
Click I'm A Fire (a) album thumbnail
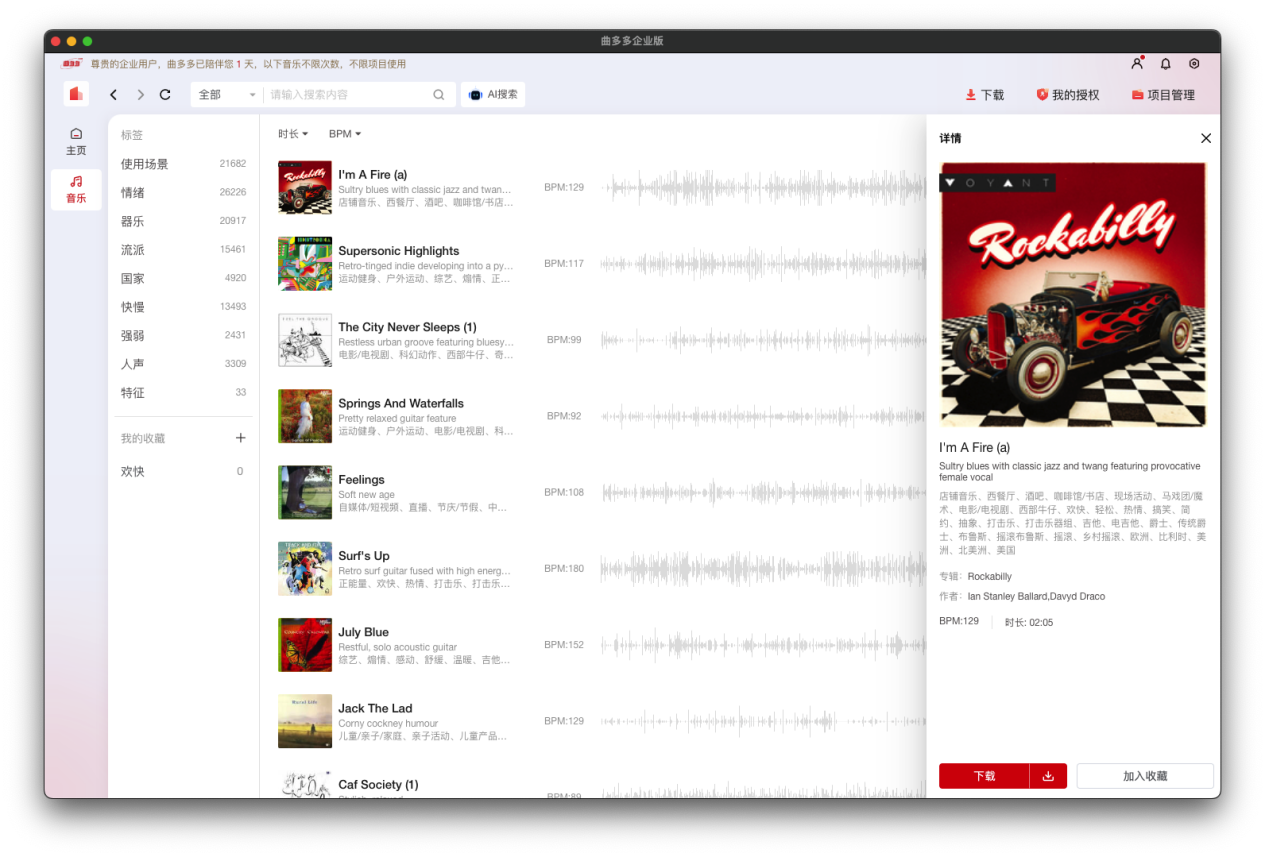tap(305, 188)
